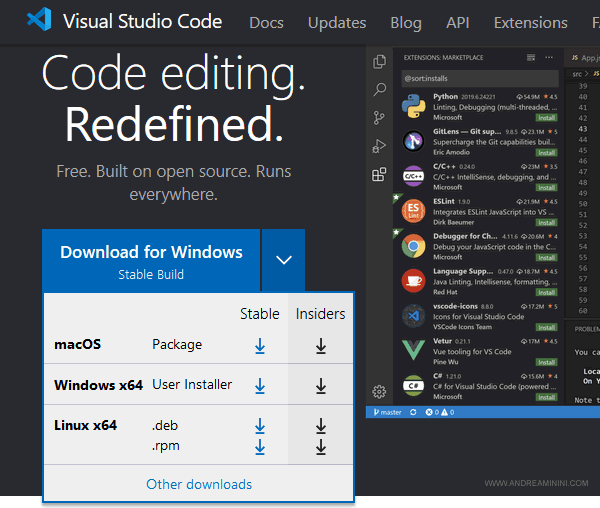Open the Run and Debug icon
The image size is (600, 508).
379,146
